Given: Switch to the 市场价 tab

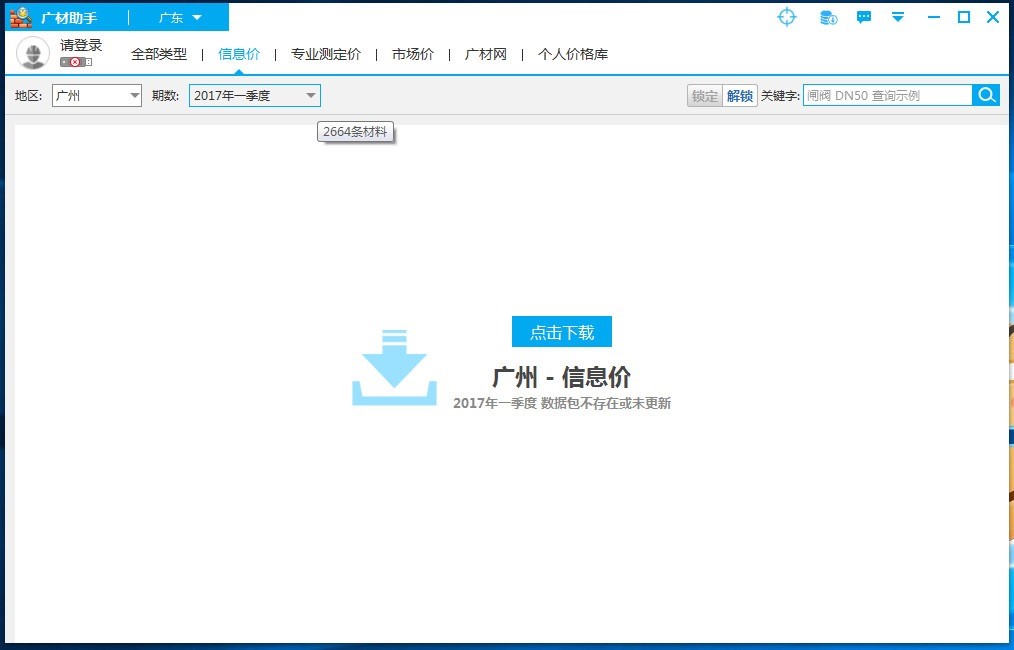Looking at the screenshot, I should point(413,54).
